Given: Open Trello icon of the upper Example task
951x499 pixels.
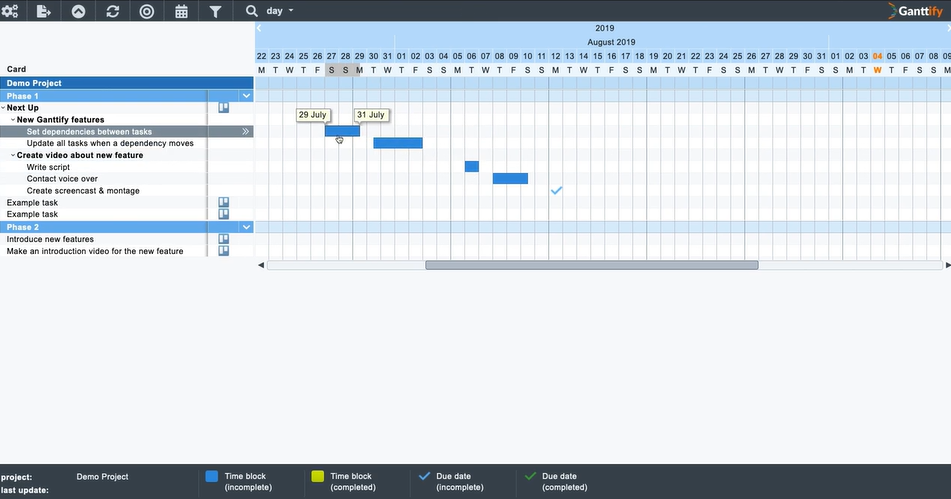Looking at the screenshot, I should pyautogui.click(x=224, y=202).
